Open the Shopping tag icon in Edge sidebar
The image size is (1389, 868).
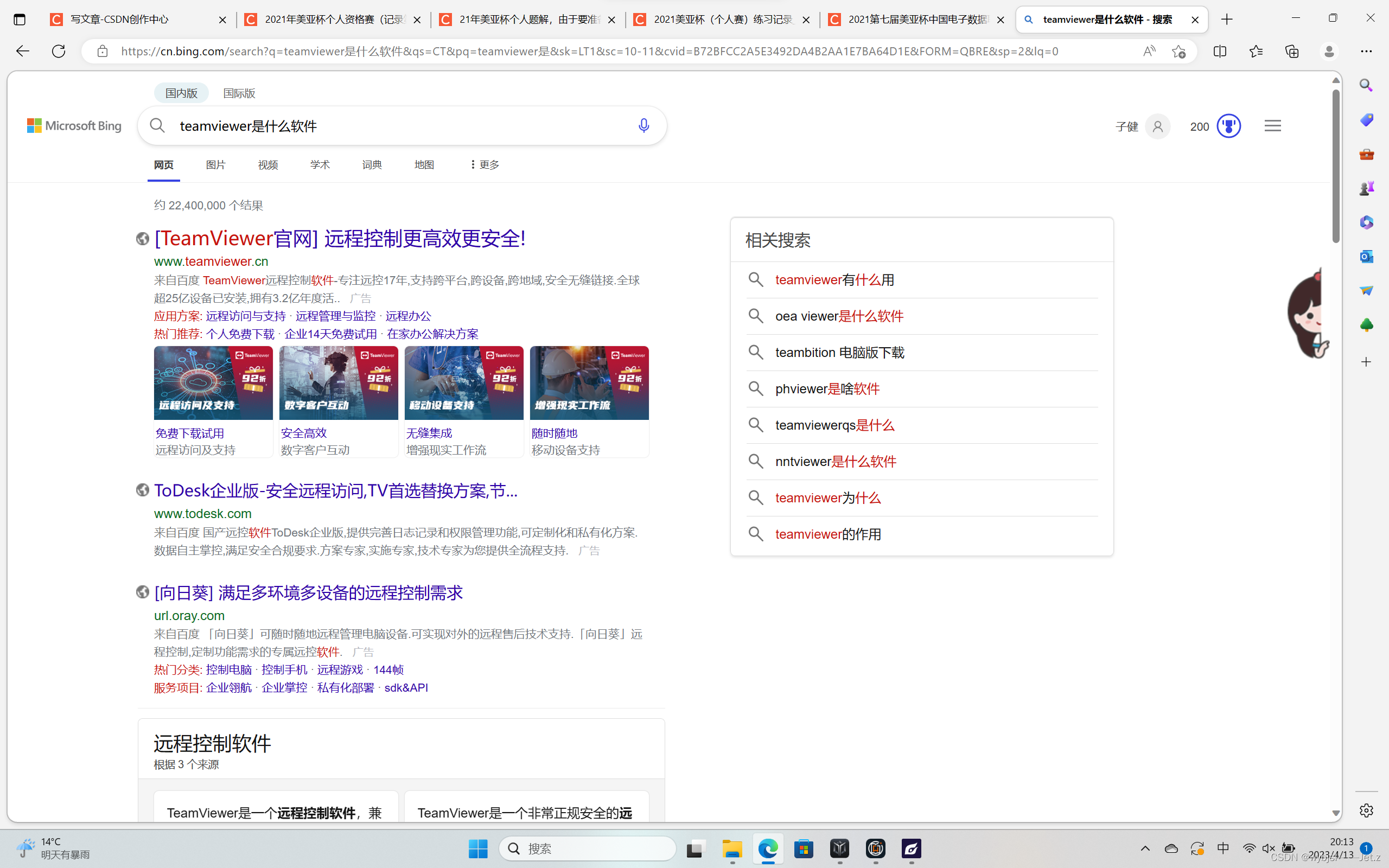tap(1367, 119)
